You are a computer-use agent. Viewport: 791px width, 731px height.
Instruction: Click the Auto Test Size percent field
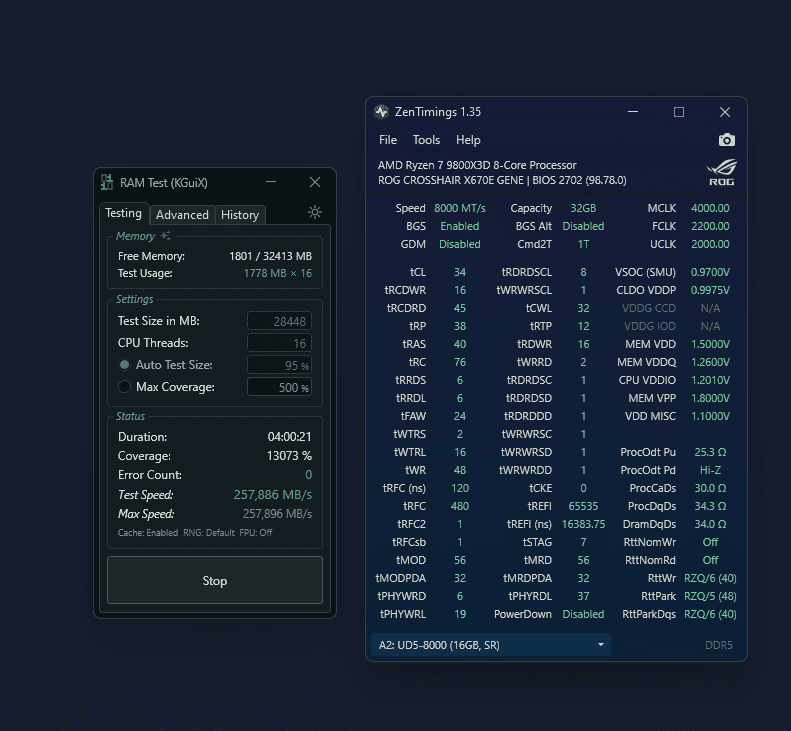tap(279, 365)
